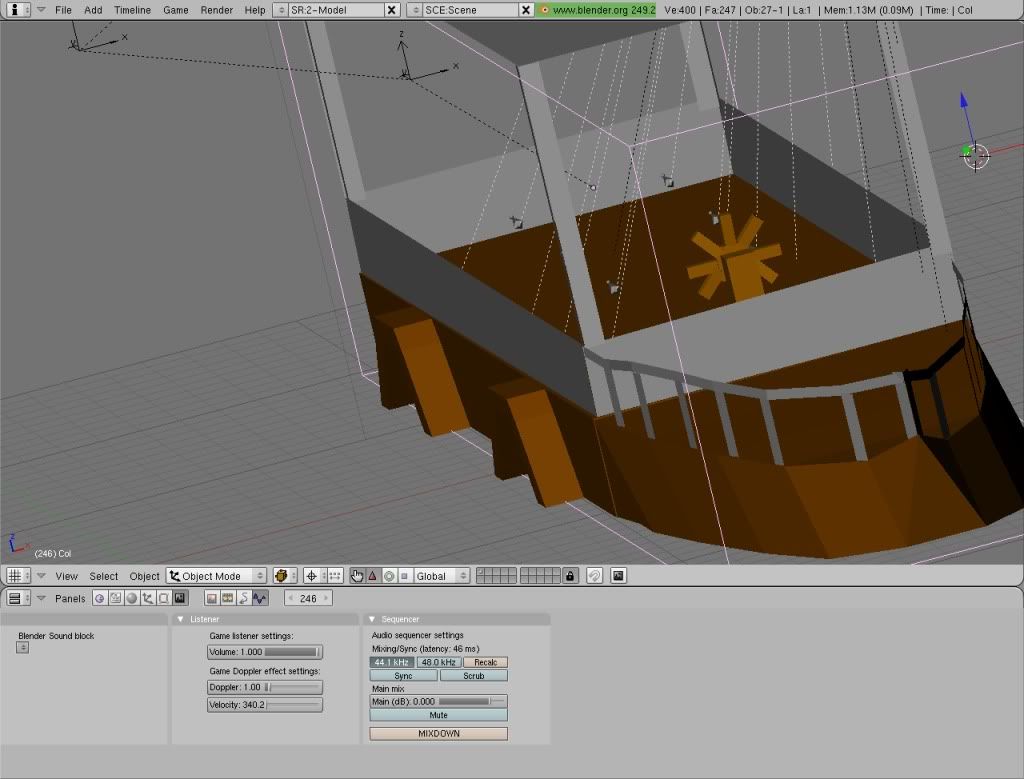
Task: Toggle the 3D manipulator hand icon
Action: (357, 576)
